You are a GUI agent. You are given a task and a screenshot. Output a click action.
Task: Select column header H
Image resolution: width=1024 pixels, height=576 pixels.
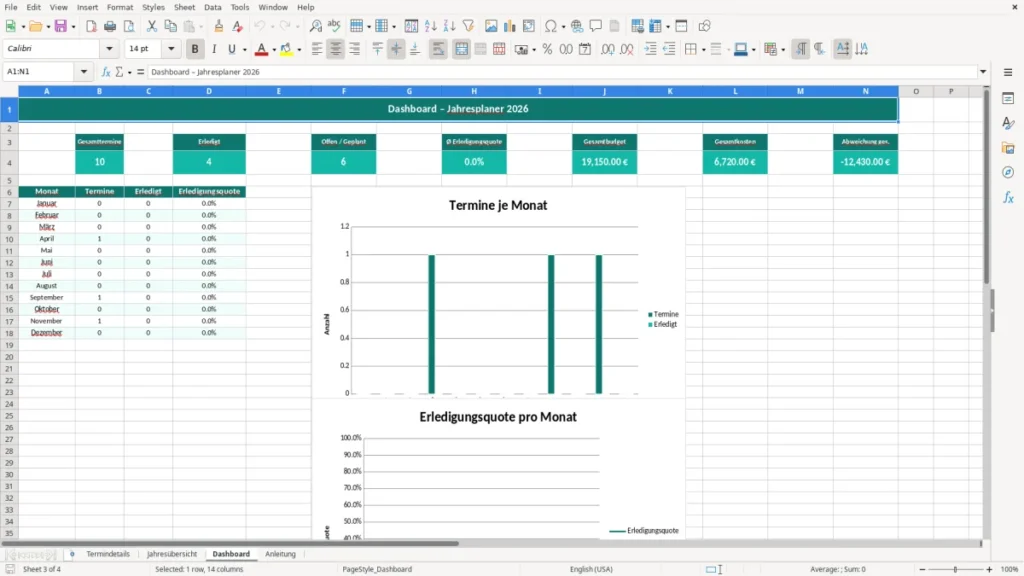[474, 91]
